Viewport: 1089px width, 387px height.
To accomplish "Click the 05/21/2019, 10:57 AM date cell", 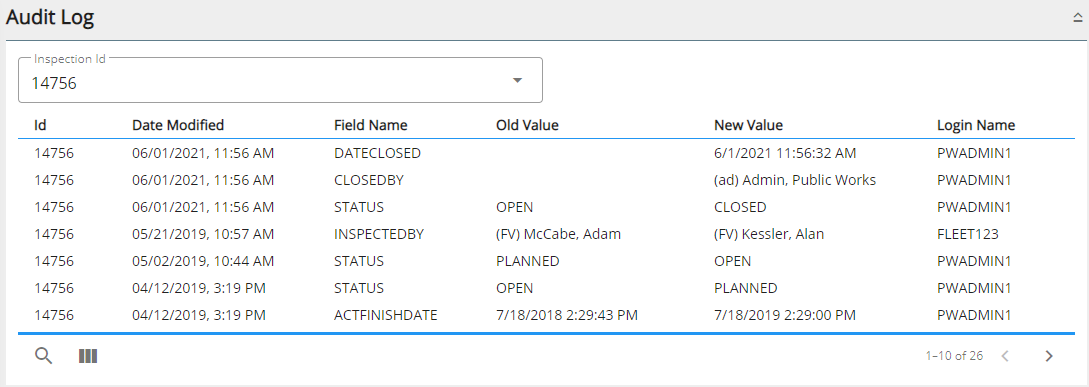I will tap(203, 234).
